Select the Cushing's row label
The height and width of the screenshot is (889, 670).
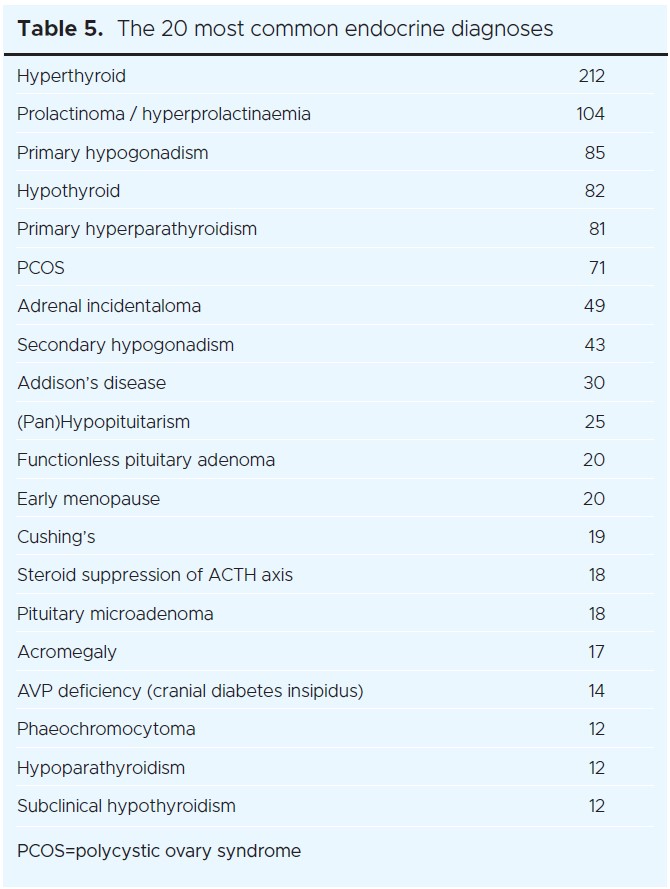tap(56, 537)
